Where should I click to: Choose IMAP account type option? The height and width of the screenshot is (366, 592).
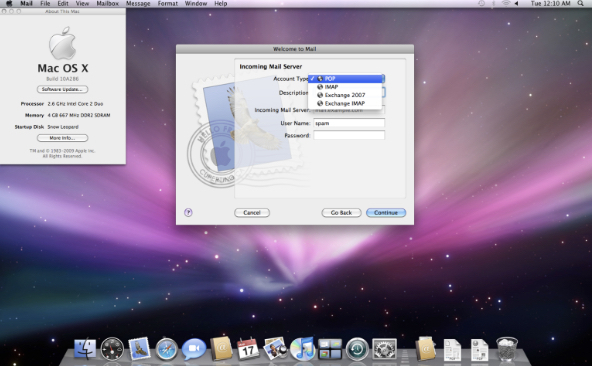pyautogui.click(x=345, y=87)
